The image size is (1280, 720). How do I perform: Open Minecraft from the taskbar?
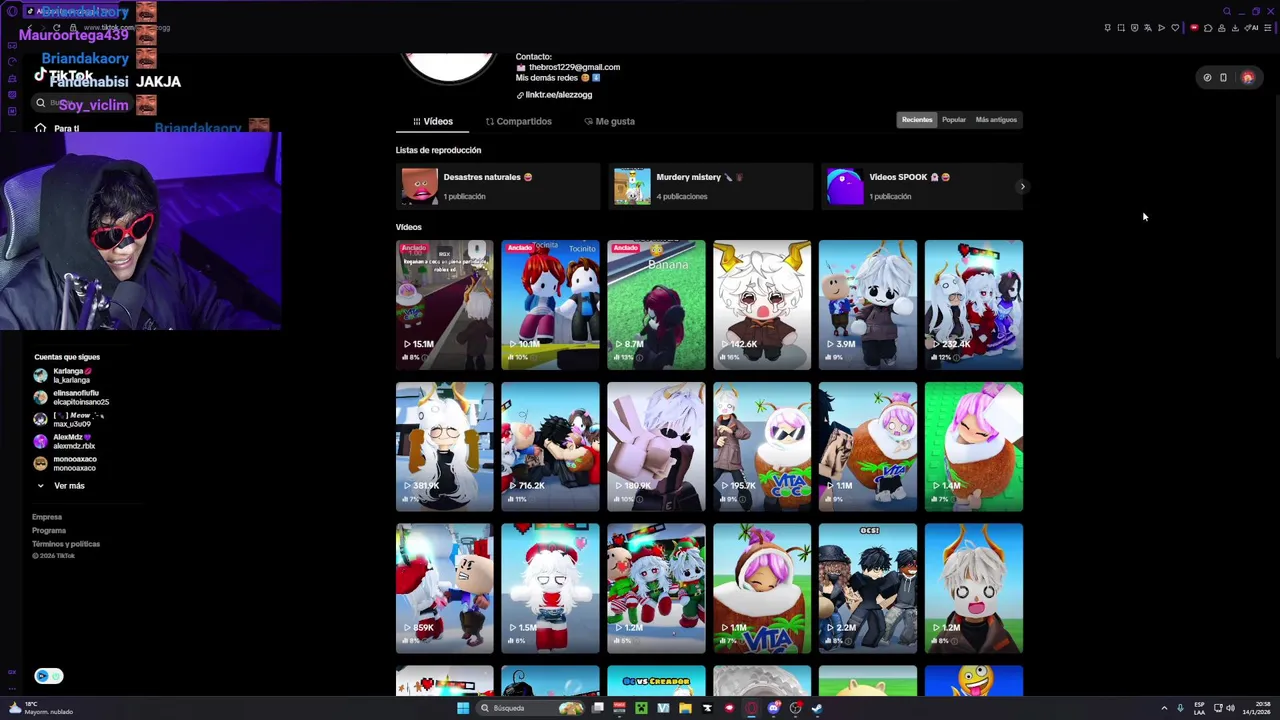click(641, 708)
